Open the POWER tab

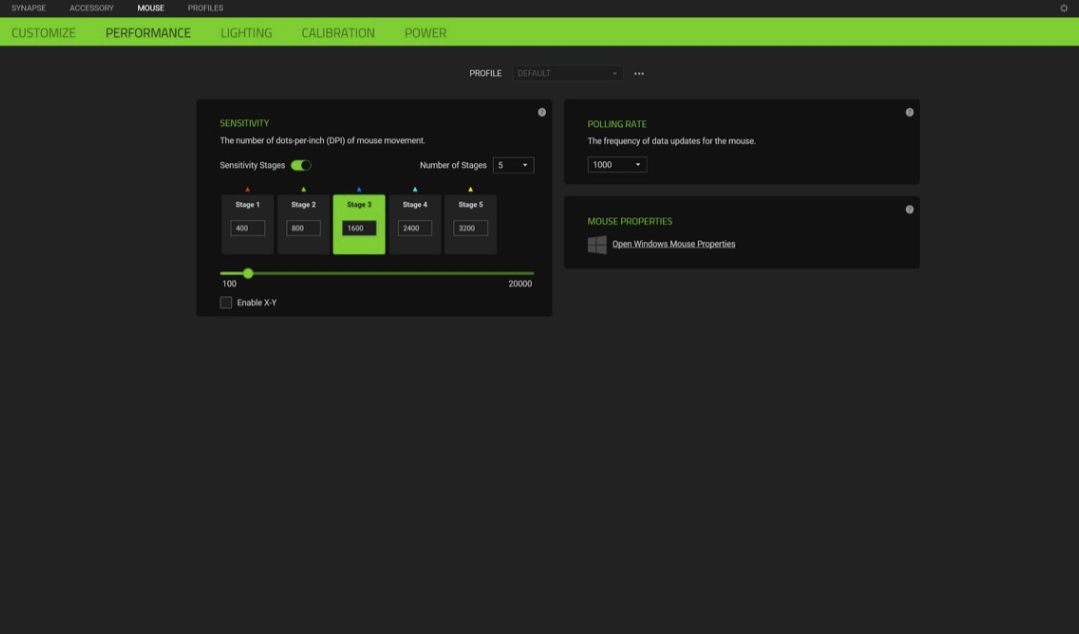click(x=425, y=33)
